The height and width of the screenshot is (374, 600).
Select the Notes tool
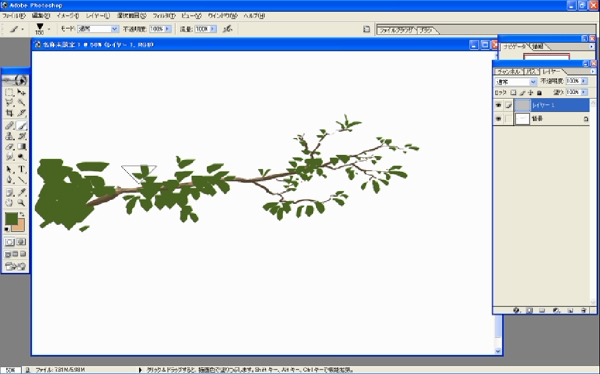10,193
